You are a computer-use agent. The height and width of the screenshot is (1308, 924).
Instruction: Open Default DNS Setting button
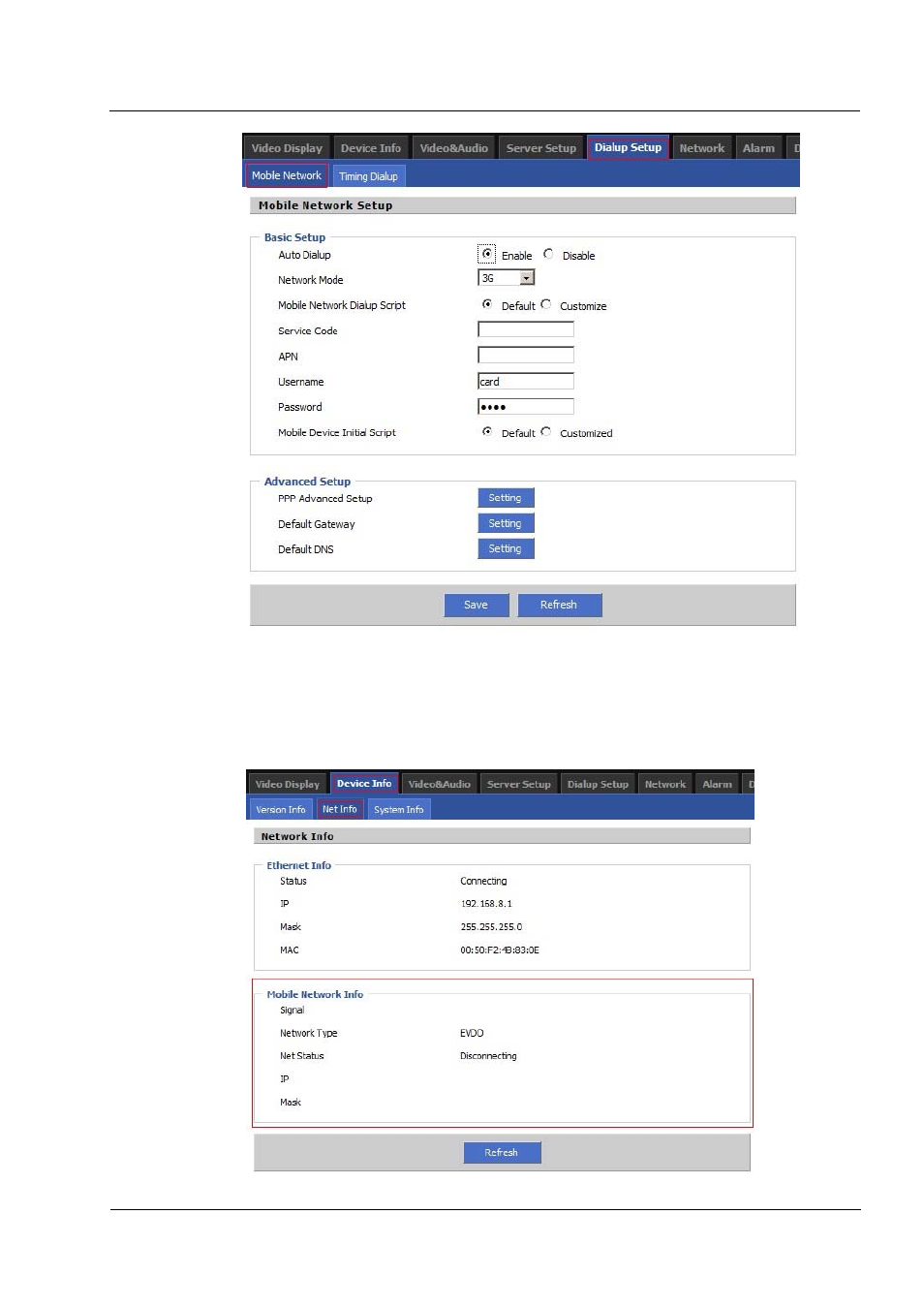(506, 548)
